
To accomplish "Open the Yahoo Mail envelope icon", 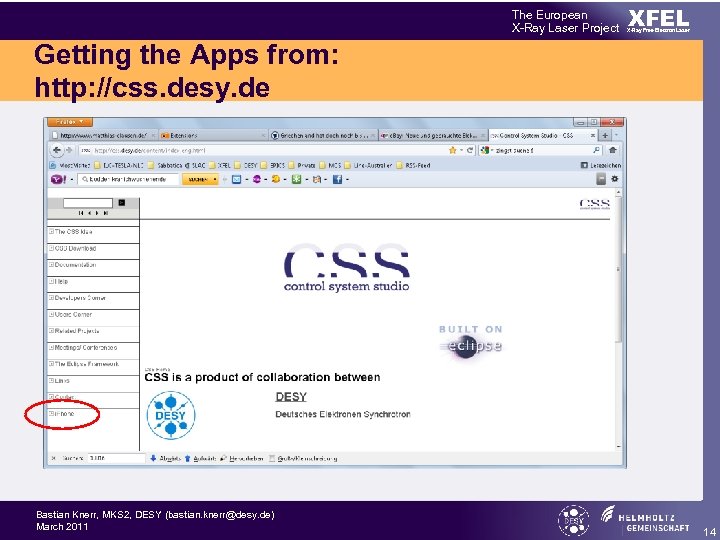I will click(236, 180).
